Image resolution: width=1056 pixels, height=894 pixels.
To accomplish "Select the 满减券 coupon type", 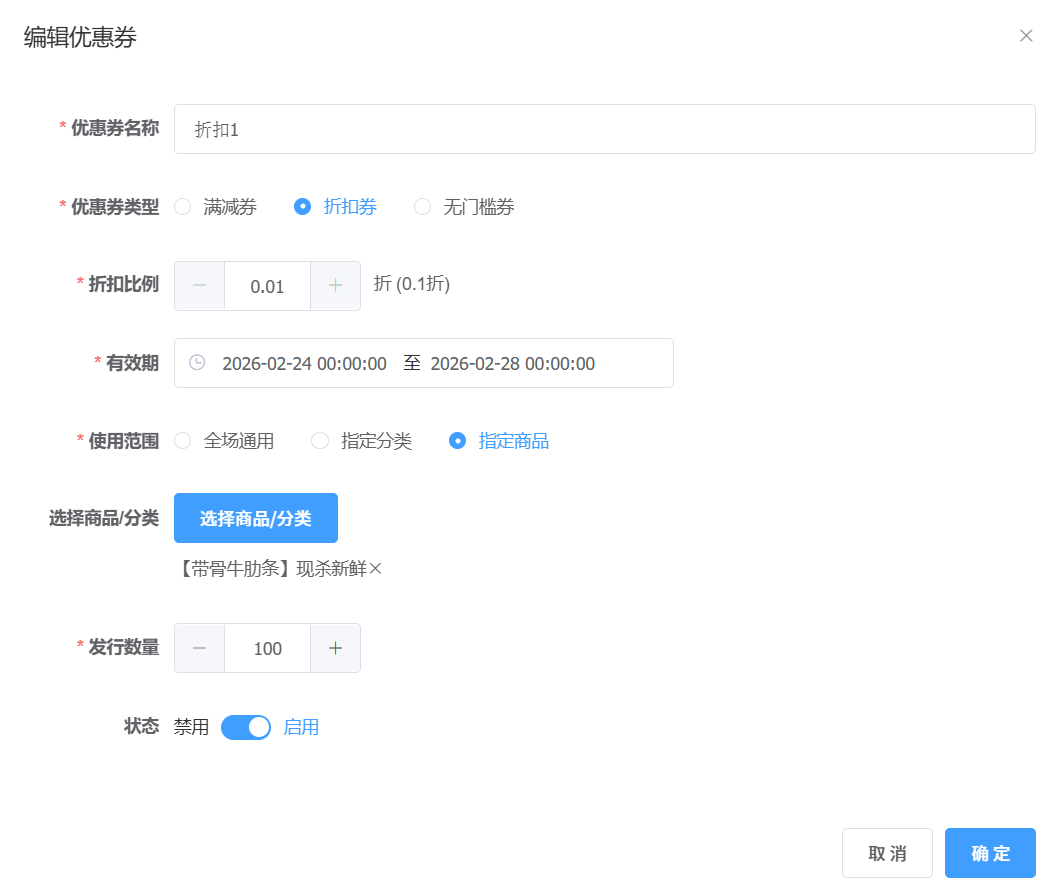I will pos(183,207).
